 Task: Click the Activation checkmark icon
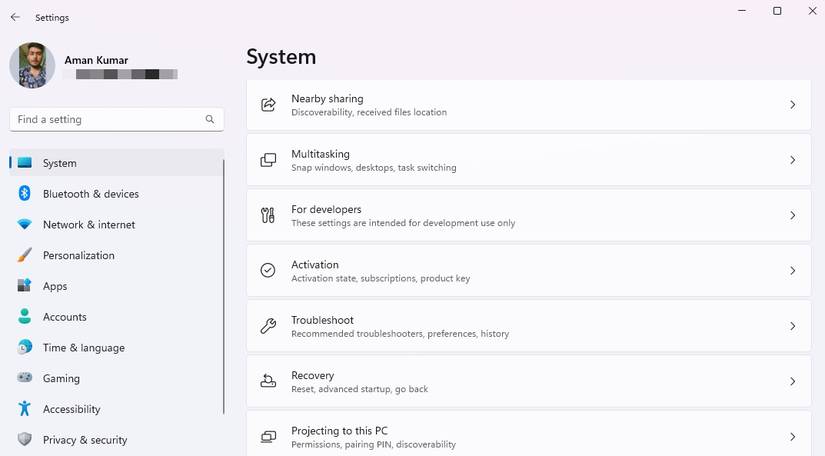point(268,271)
